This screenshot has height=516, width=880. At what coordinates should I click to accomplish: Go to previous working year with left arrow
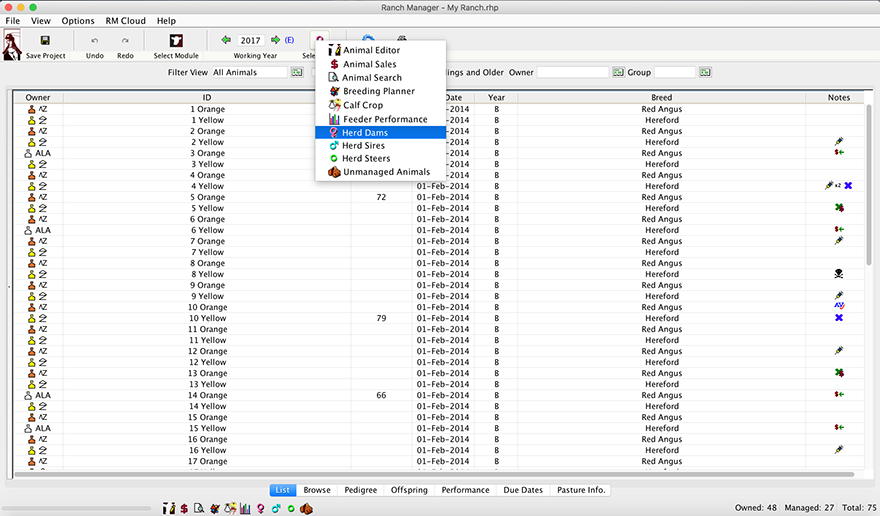pyautogui.click(x=226, y=40)
